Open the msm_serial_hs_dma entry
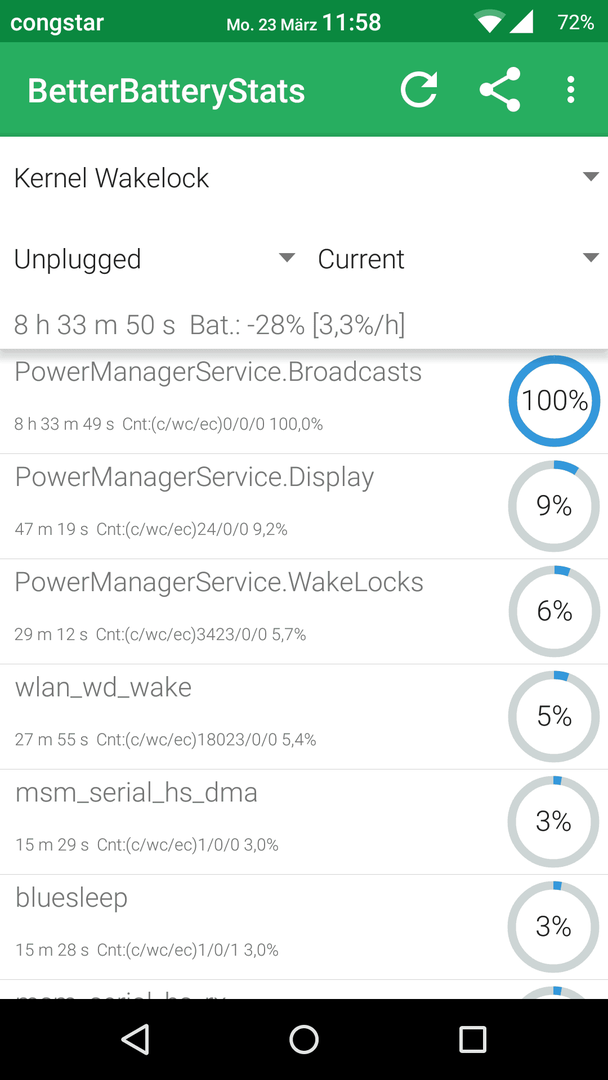This screenshot has height=1080, width=608. tap(304, 822)
